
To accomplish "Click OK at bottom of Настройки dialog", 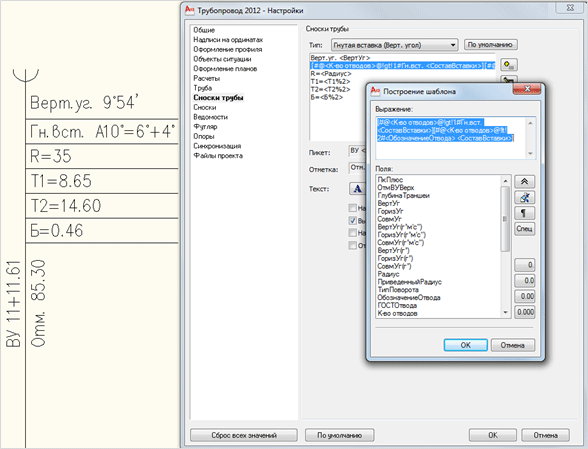I will [x=493, y=435].
